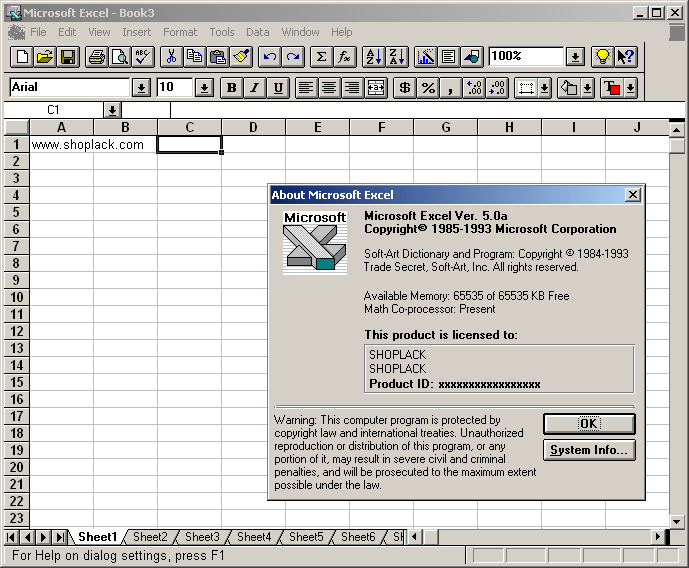Screen dimensions: 689x568
Task: Open the Font Color palette dropdown arrow
Action: pyautogui.click(x=631, y=88)
